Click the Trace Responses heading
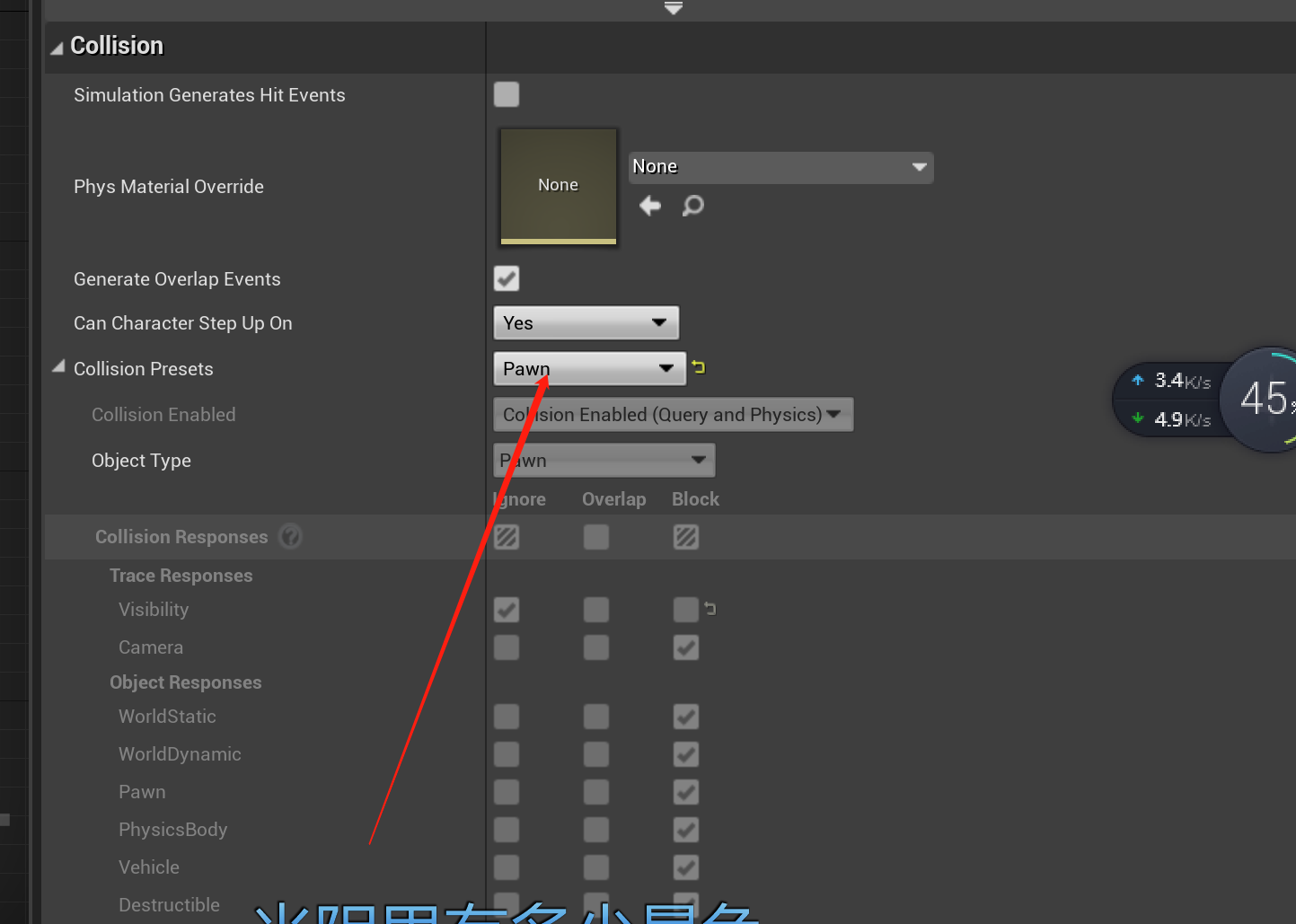Image resolution: width=1296 pixels, height=924 pixels. (181, 576)
